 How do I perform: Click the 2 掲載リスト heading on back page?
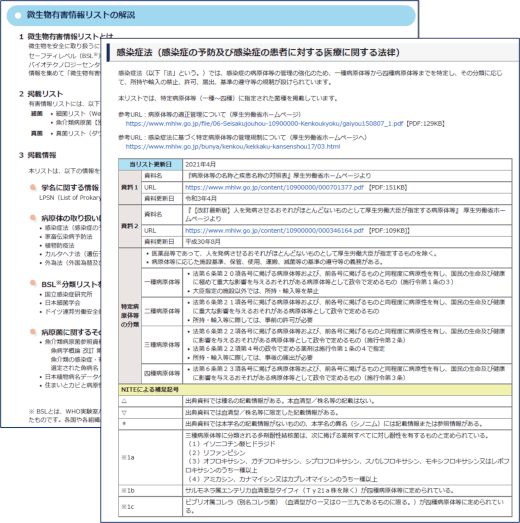pyautogui.click(x=41, y=94)
